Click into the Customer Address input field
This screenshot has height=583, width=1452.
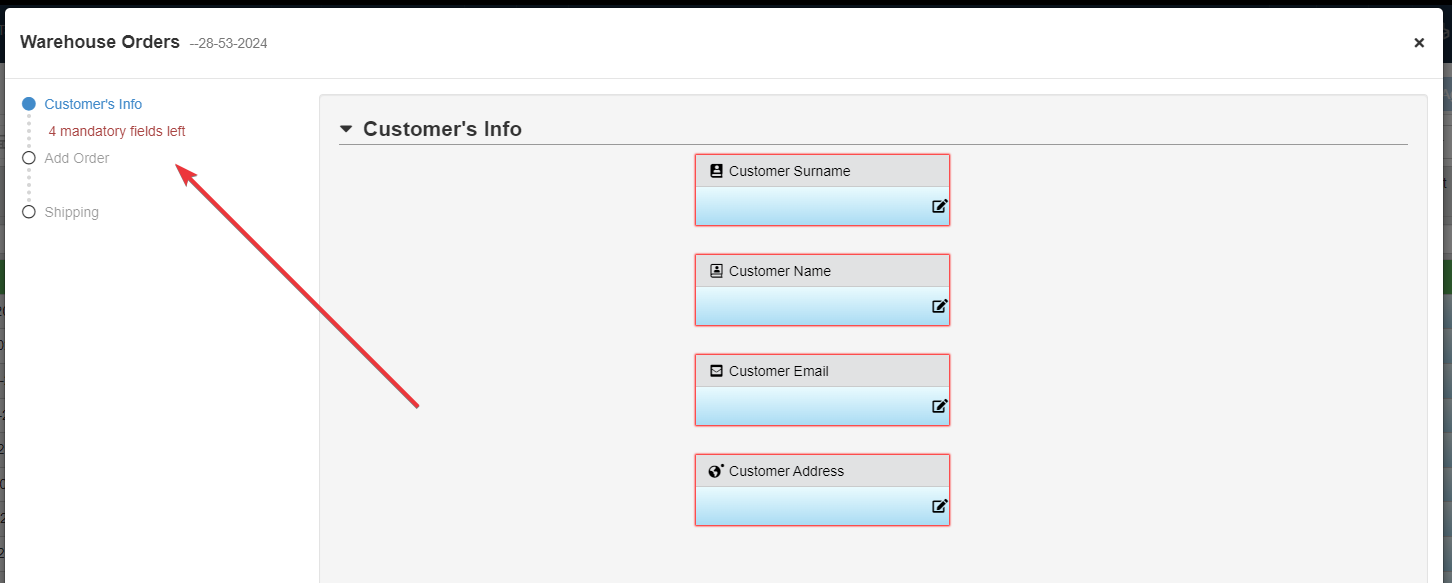(x=812, y=506)
